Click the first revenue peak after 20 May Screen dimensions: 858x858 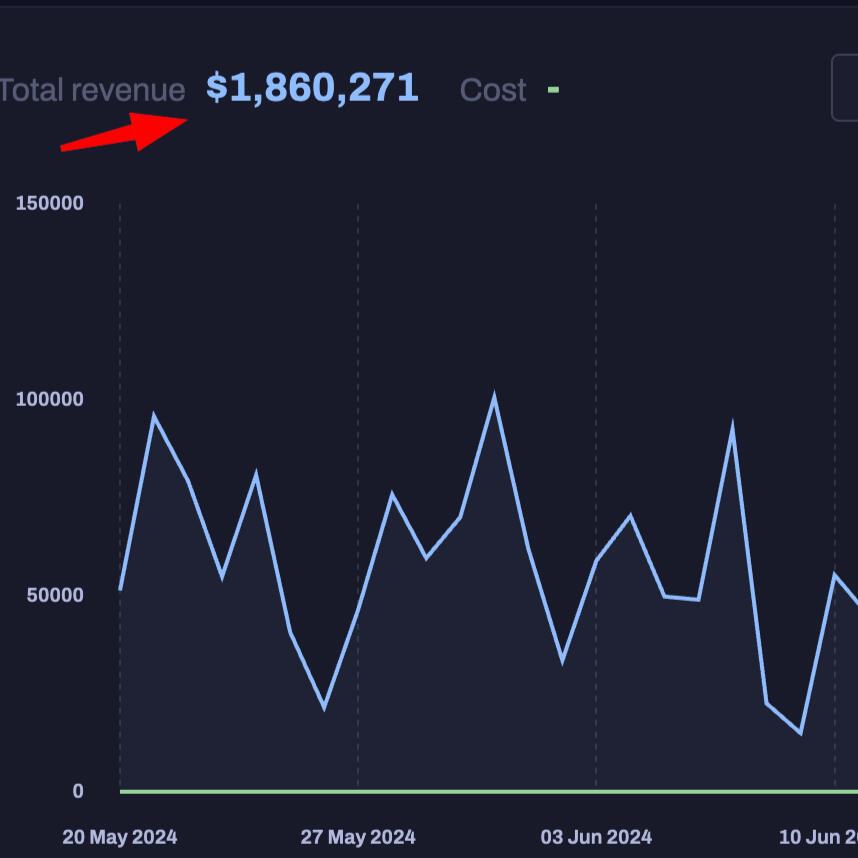click(x=153, y=415)
